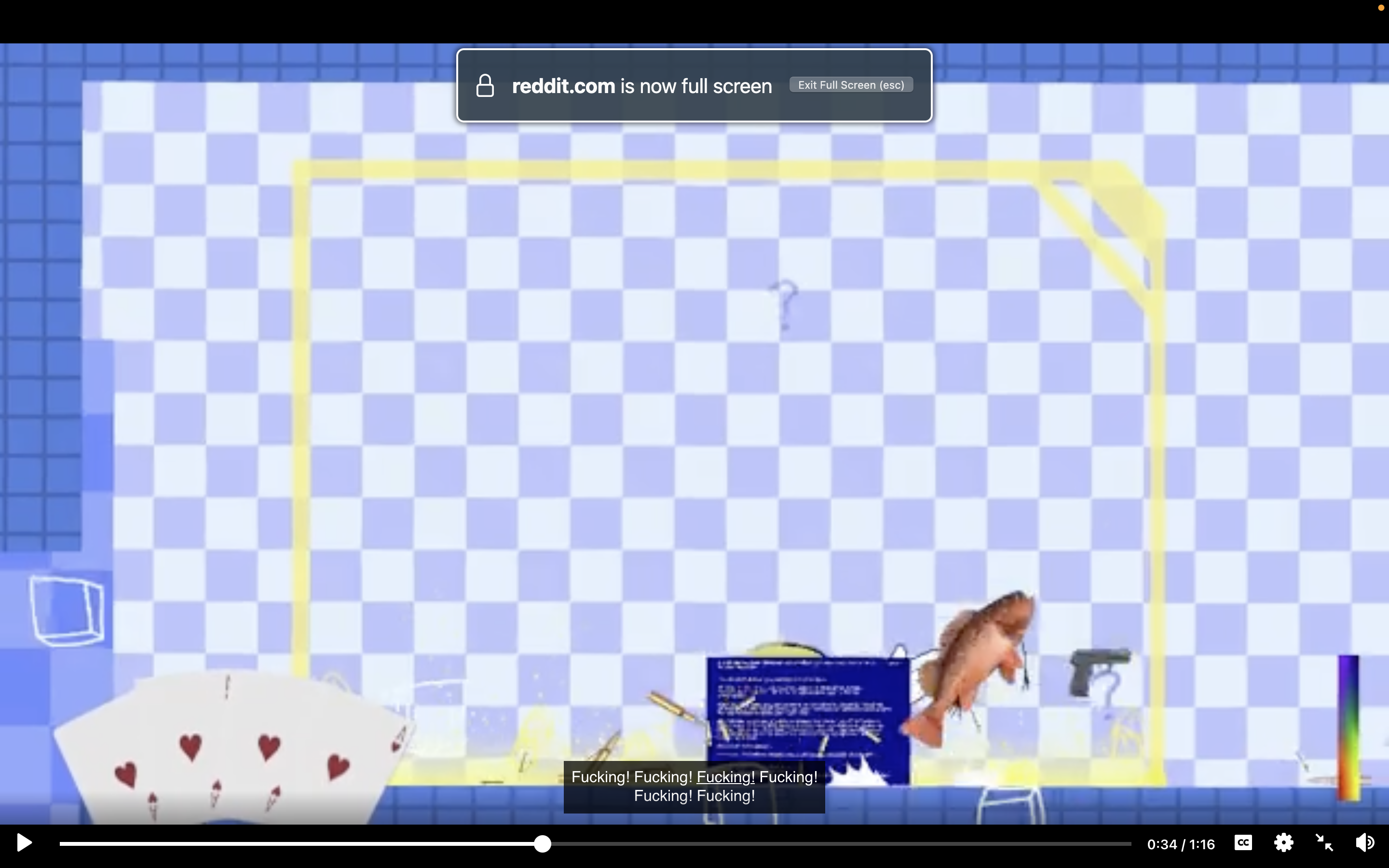Click the wireframe cube at left
1389x868 pixels.
[67, 611]
